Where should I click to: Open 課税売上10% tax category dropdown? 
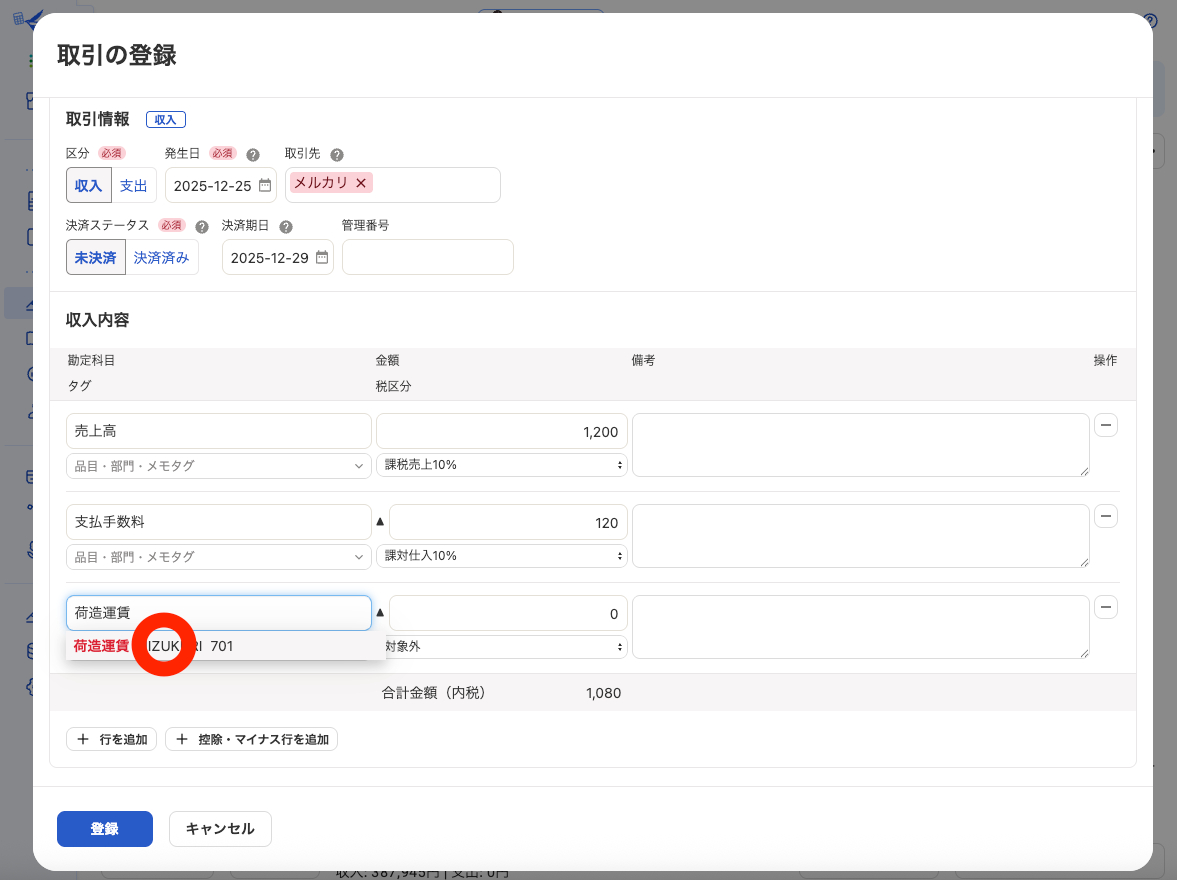[501, 465]
